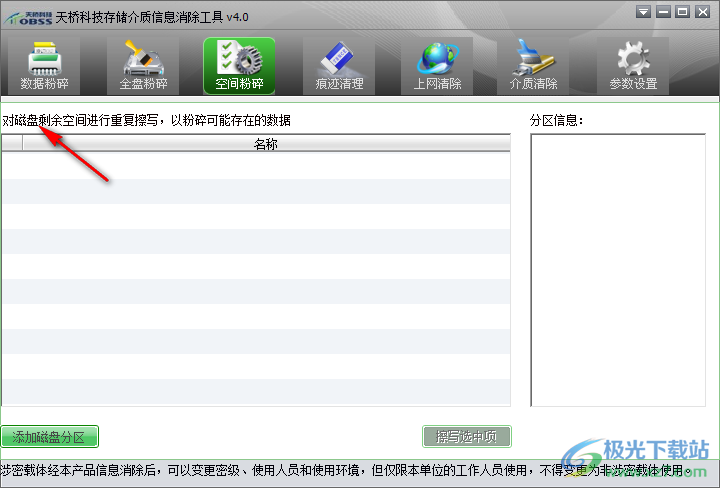
Task: Maximize the application window
Action: 681,13
